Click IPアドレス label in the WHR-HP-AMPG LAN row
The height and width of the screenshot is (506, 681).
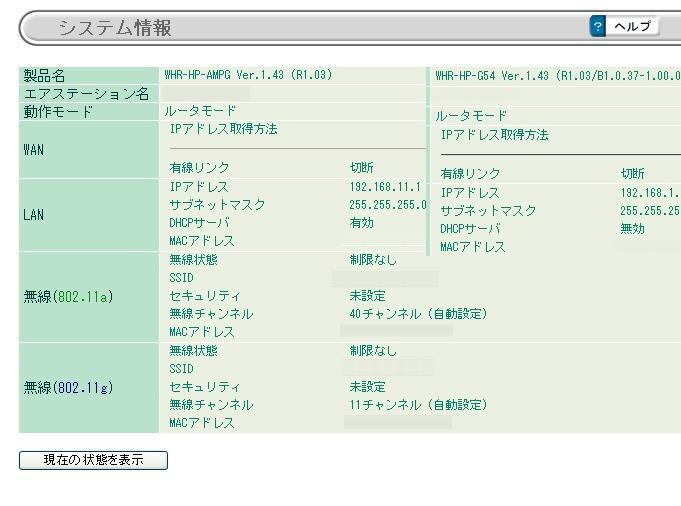pyautogui.click(x=199, y=187)
